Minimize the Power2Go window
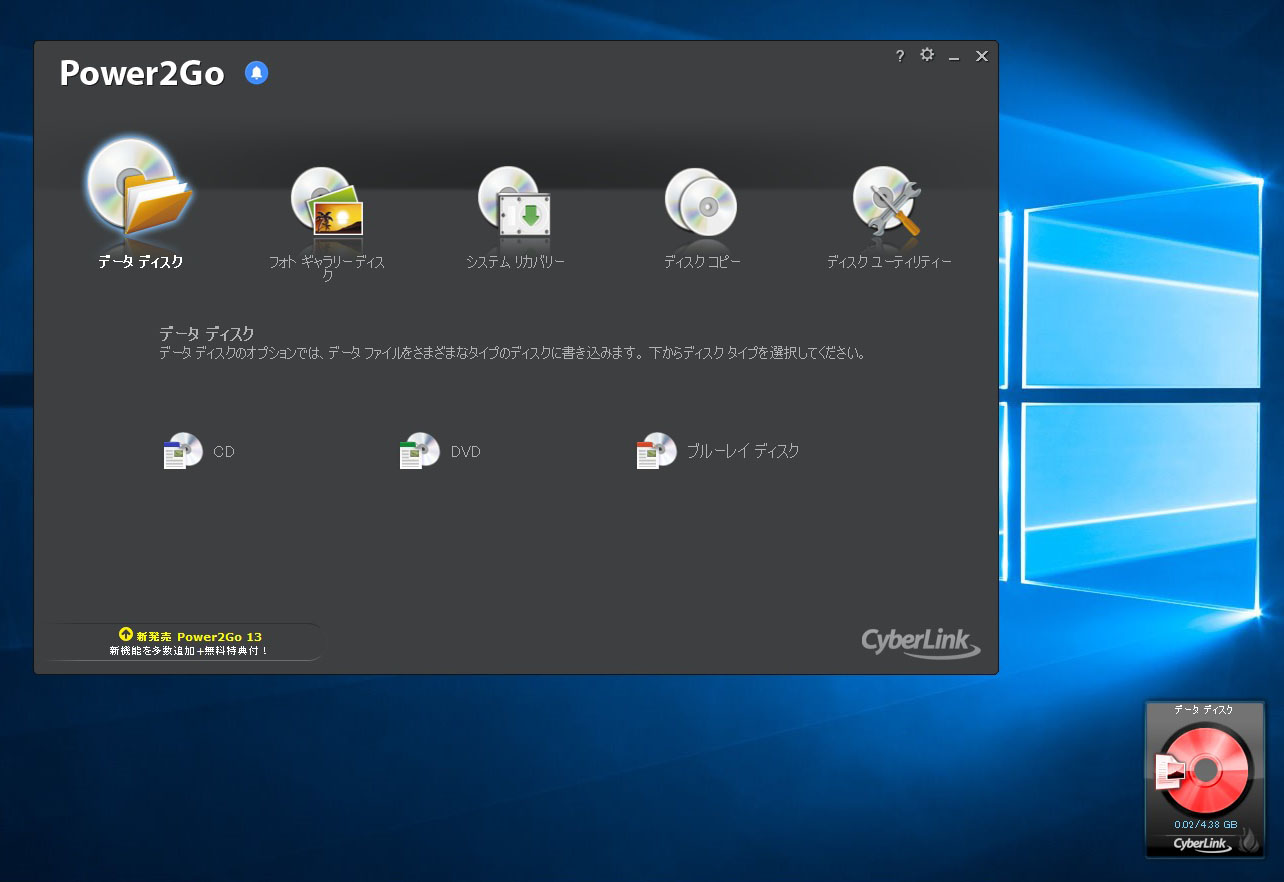 click(954, 57)
